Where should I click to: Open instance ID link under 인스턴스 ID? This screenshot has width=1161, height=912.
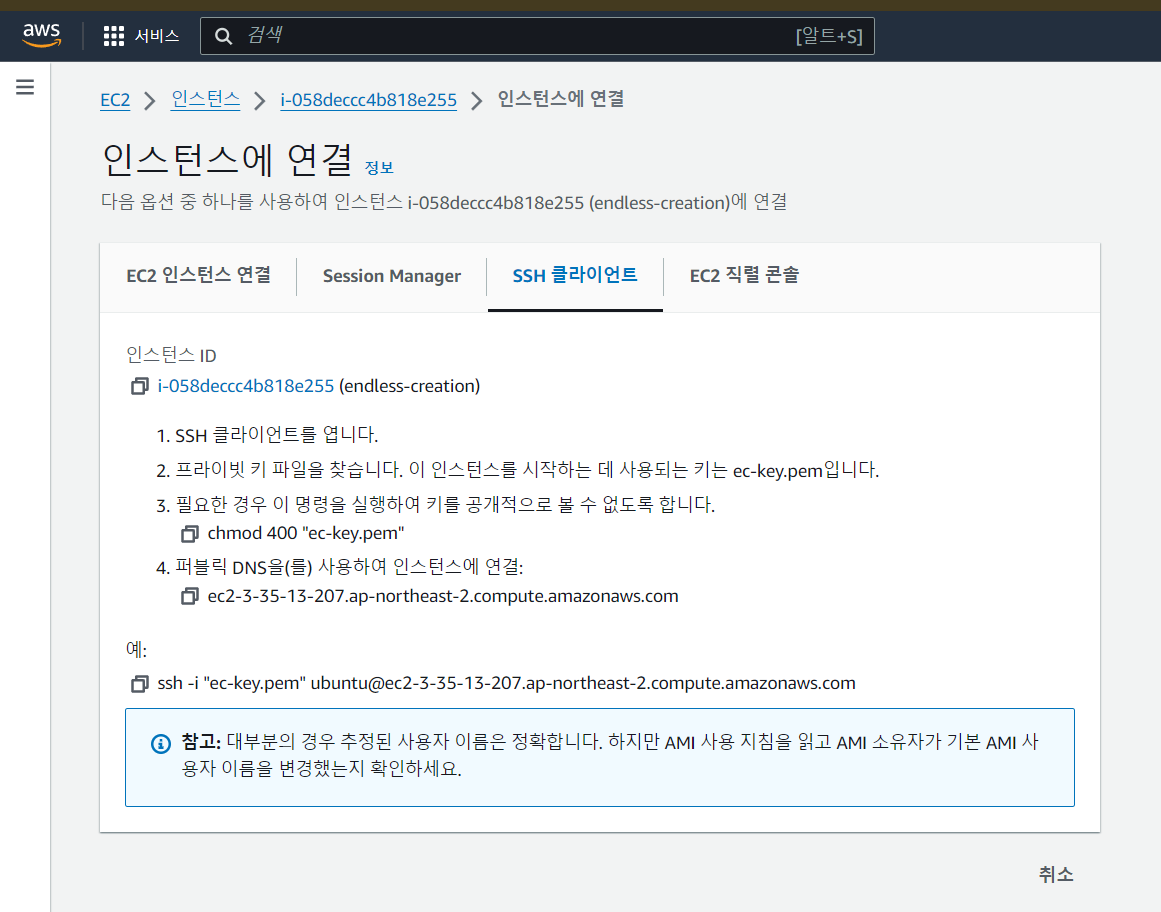(x=245, y=386)
